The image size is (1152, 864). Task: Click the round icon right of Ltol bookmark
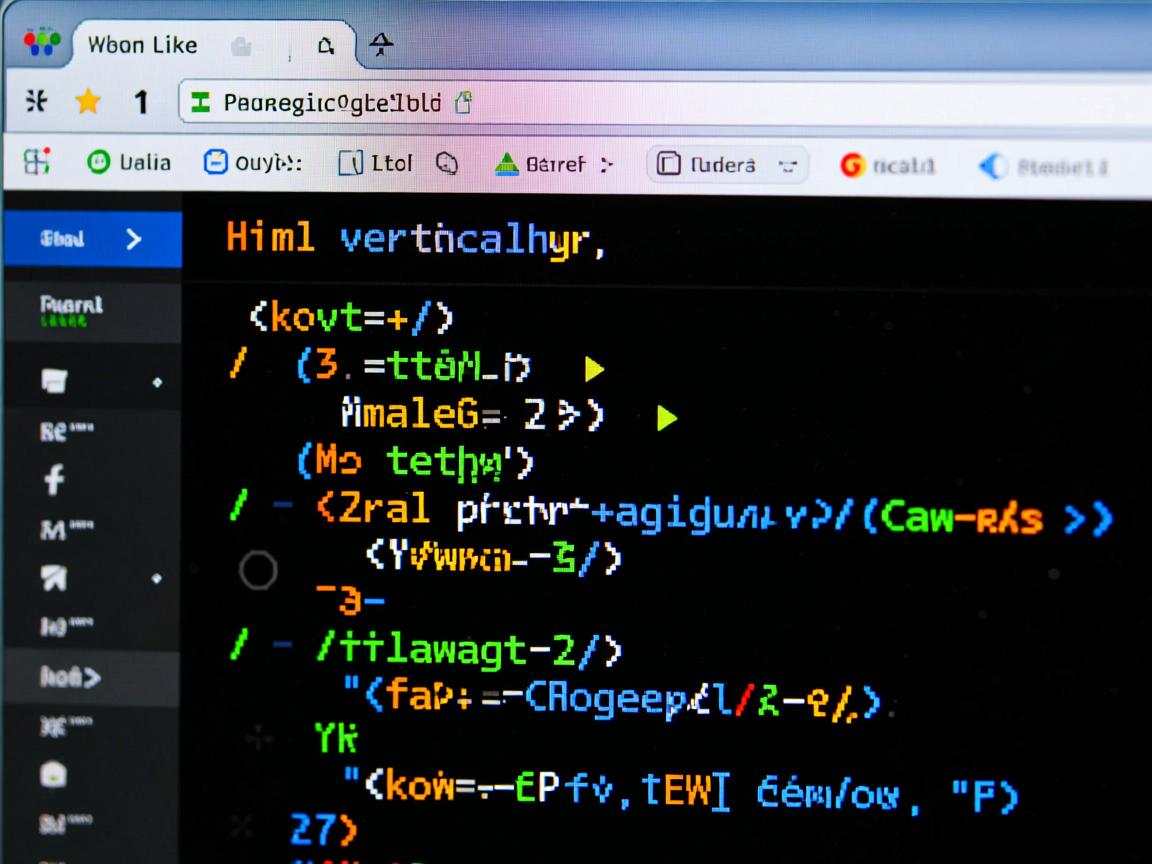pyautogui.click(x=447, y=164)
